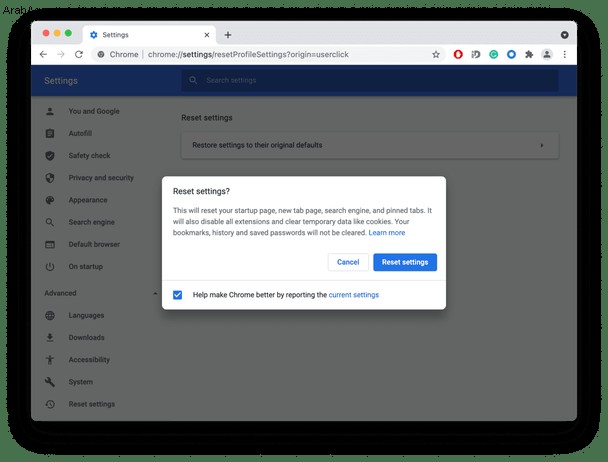Click the shield check icon beside Safety check
Image resolution: width=608 pixels, height=462 pixels.
coord(50,156)
